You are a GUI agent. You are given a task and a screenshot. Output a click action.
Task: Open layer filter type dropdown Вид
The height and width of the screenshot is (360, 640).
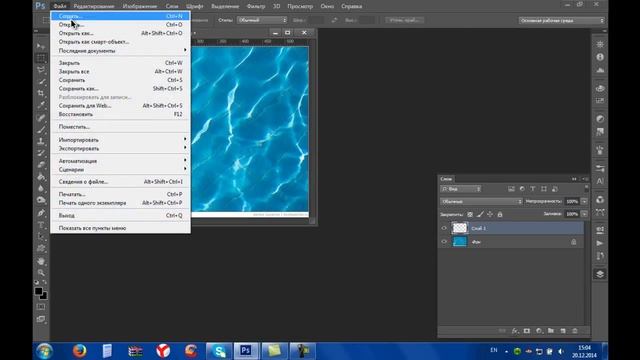(461, 189)
